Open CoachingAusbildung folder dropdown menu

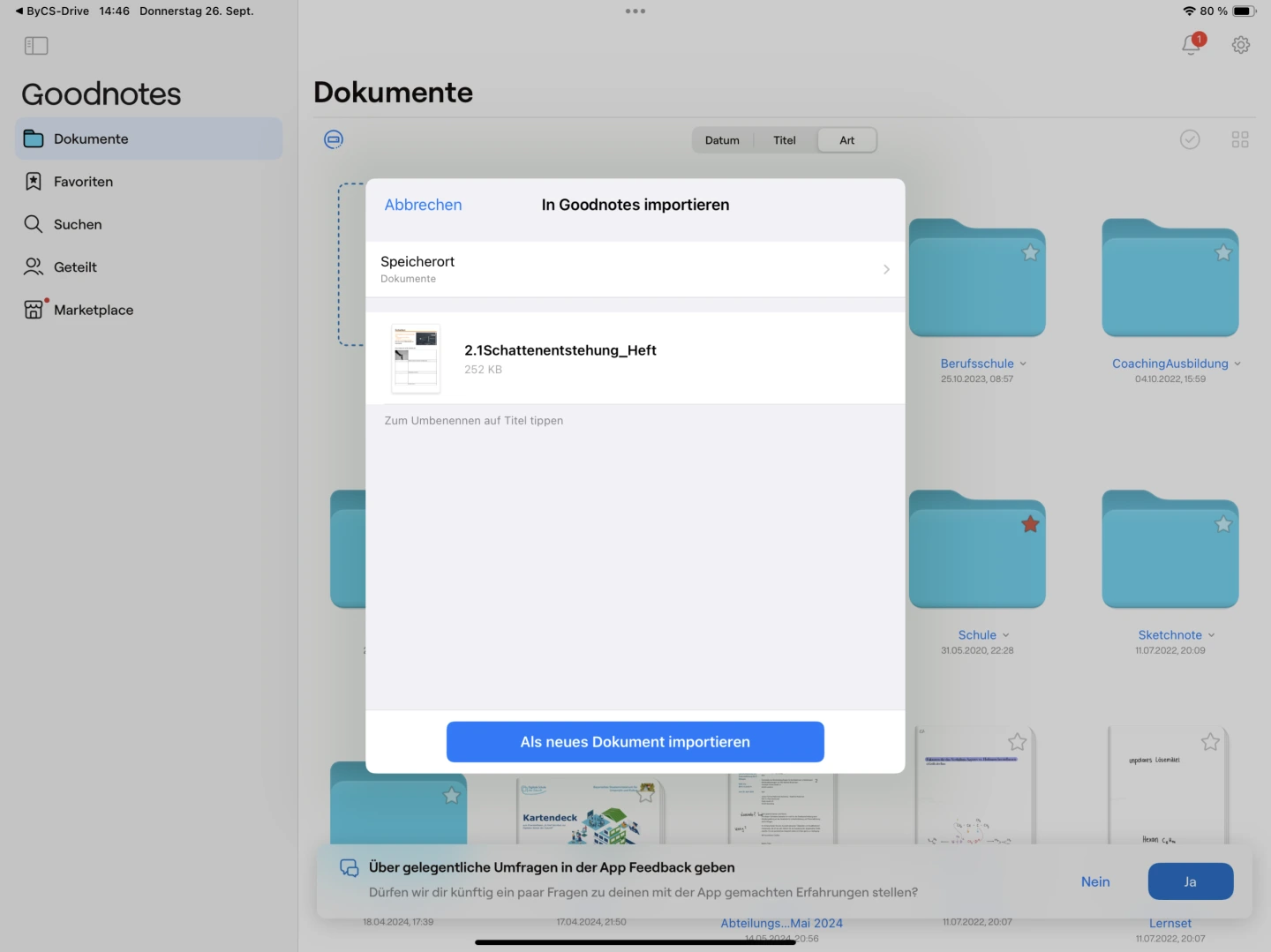point(1237,364)
